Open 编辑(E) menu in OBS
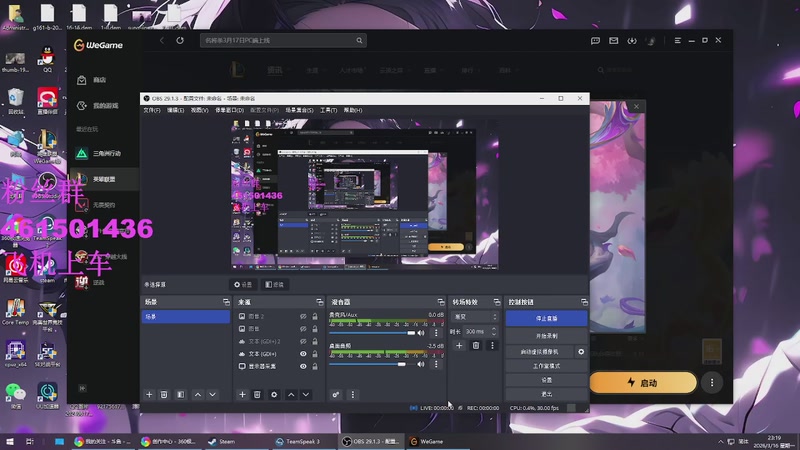The height and width of the screenshot is (450, 800). [175, 110]
